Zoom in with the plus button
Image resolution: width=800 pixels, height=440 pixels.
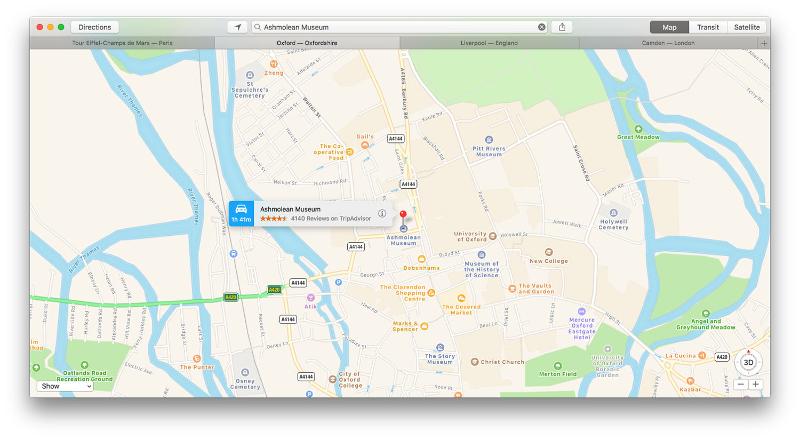click(755, 384)
